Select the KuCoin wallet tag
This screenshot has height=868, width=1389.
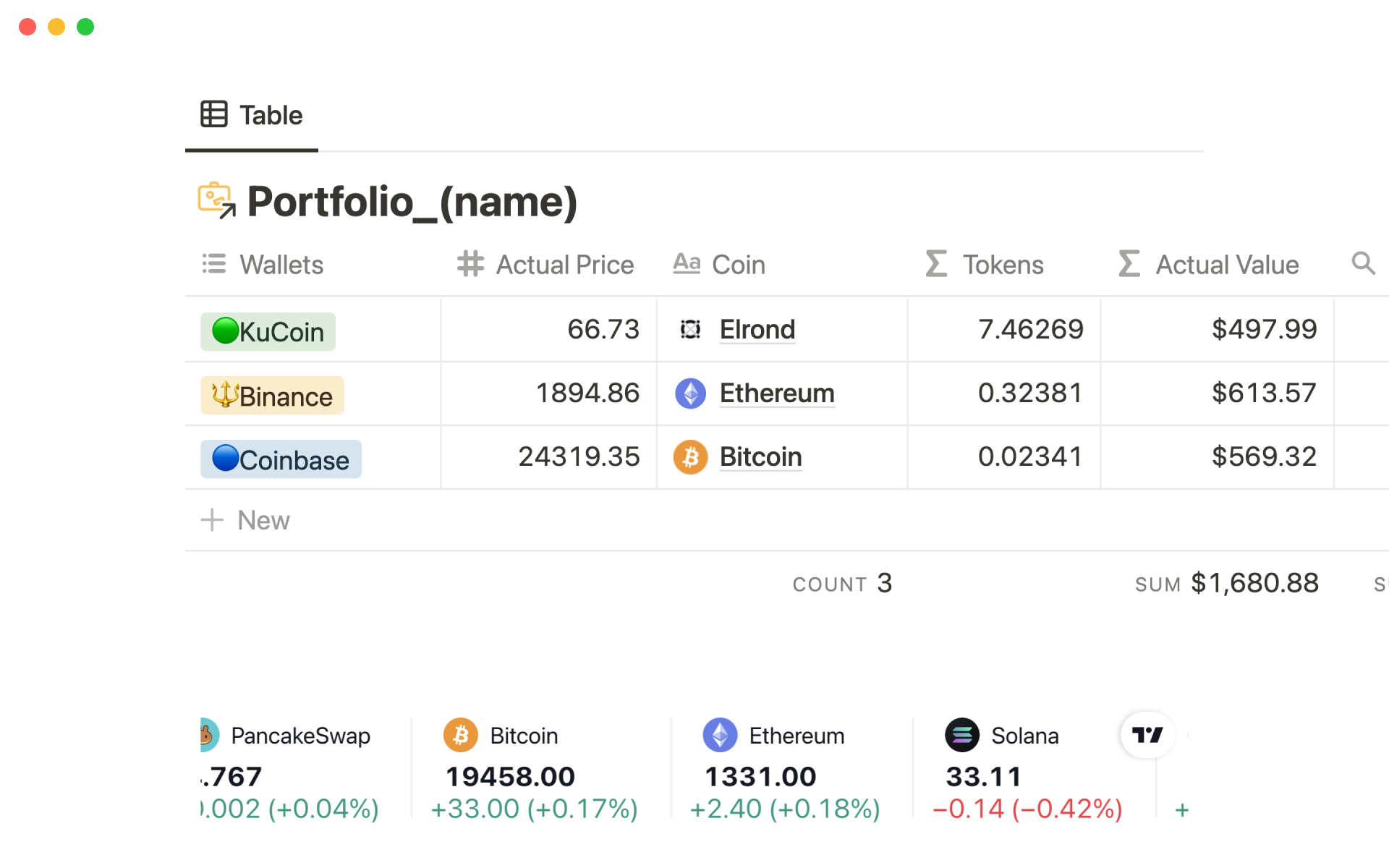(x=268, y=331)
